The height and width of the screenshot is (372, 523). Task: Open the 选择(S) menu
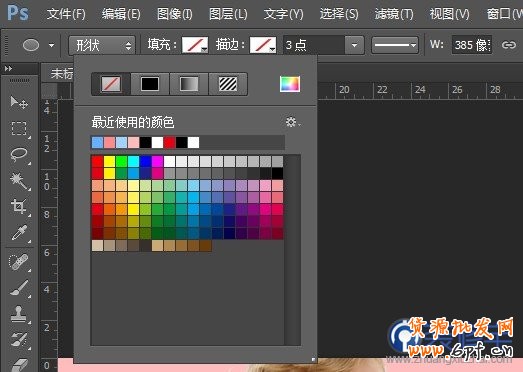(339, 14)
